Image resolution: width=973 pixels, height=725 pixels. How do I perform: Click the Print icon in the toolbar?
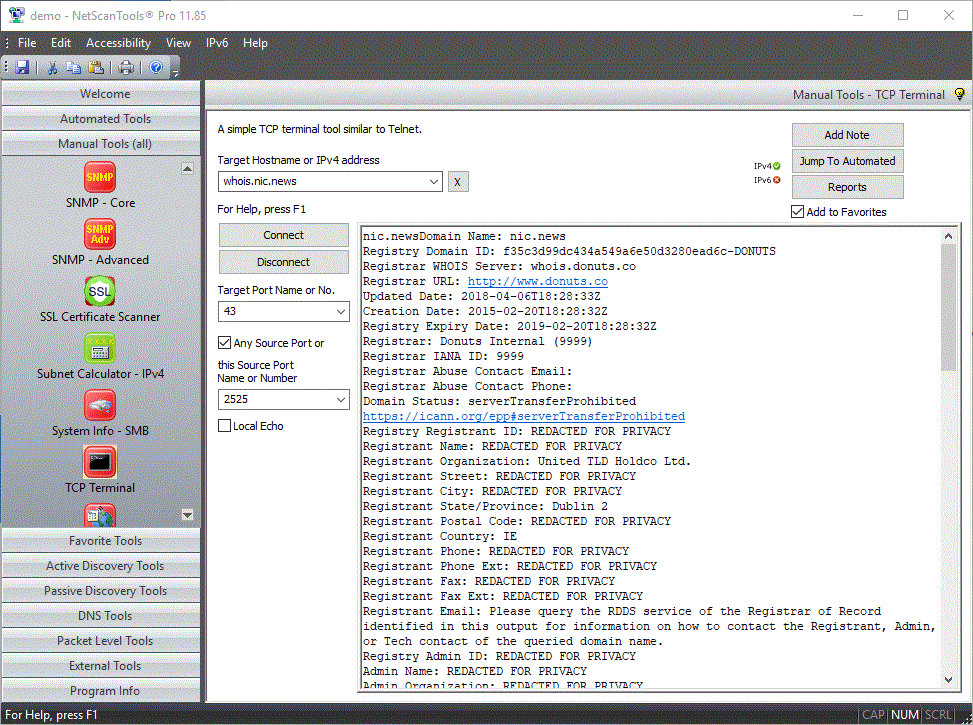[x=126, y=67]
